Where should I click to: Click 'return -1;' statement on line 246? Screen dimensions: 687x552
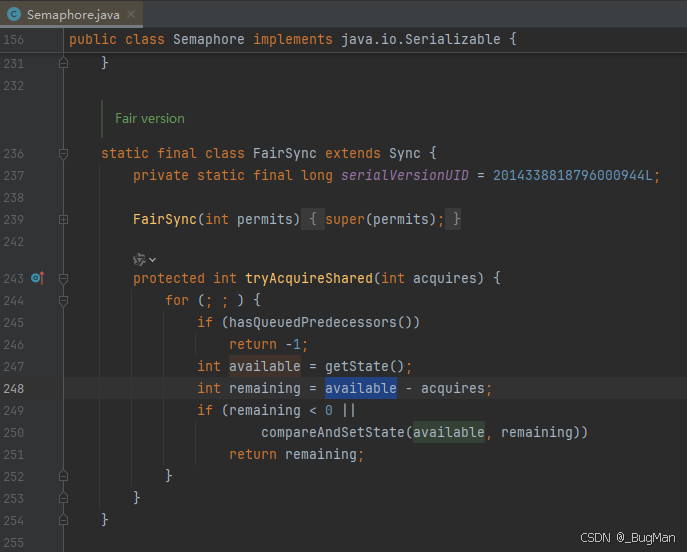click(269, 344)
